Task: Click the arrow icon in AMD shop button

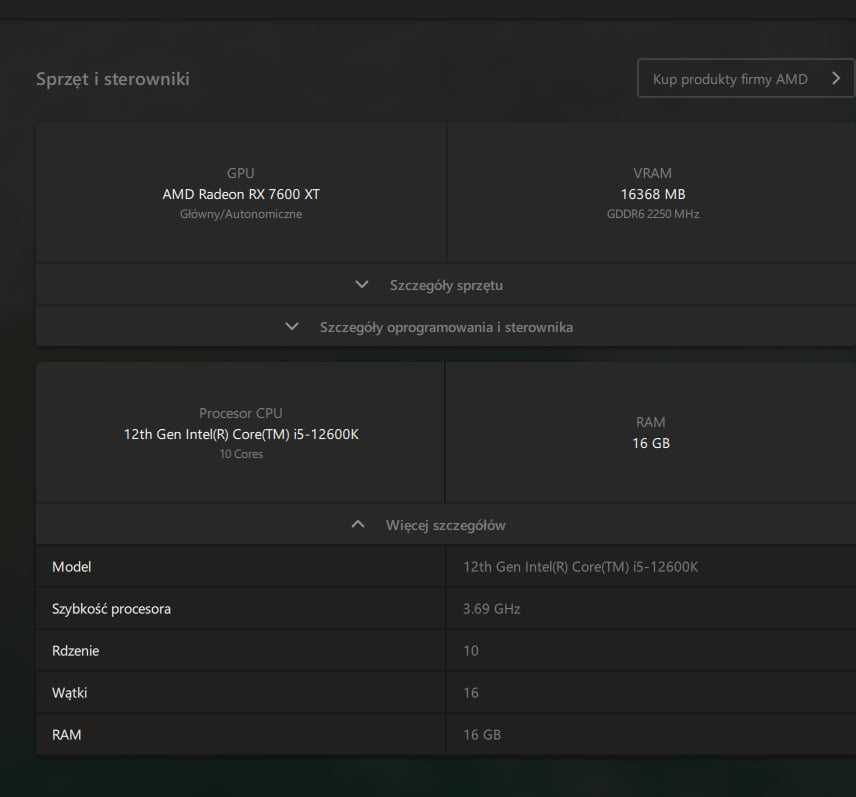Action: pyautogui.click(x=836, y=79)
